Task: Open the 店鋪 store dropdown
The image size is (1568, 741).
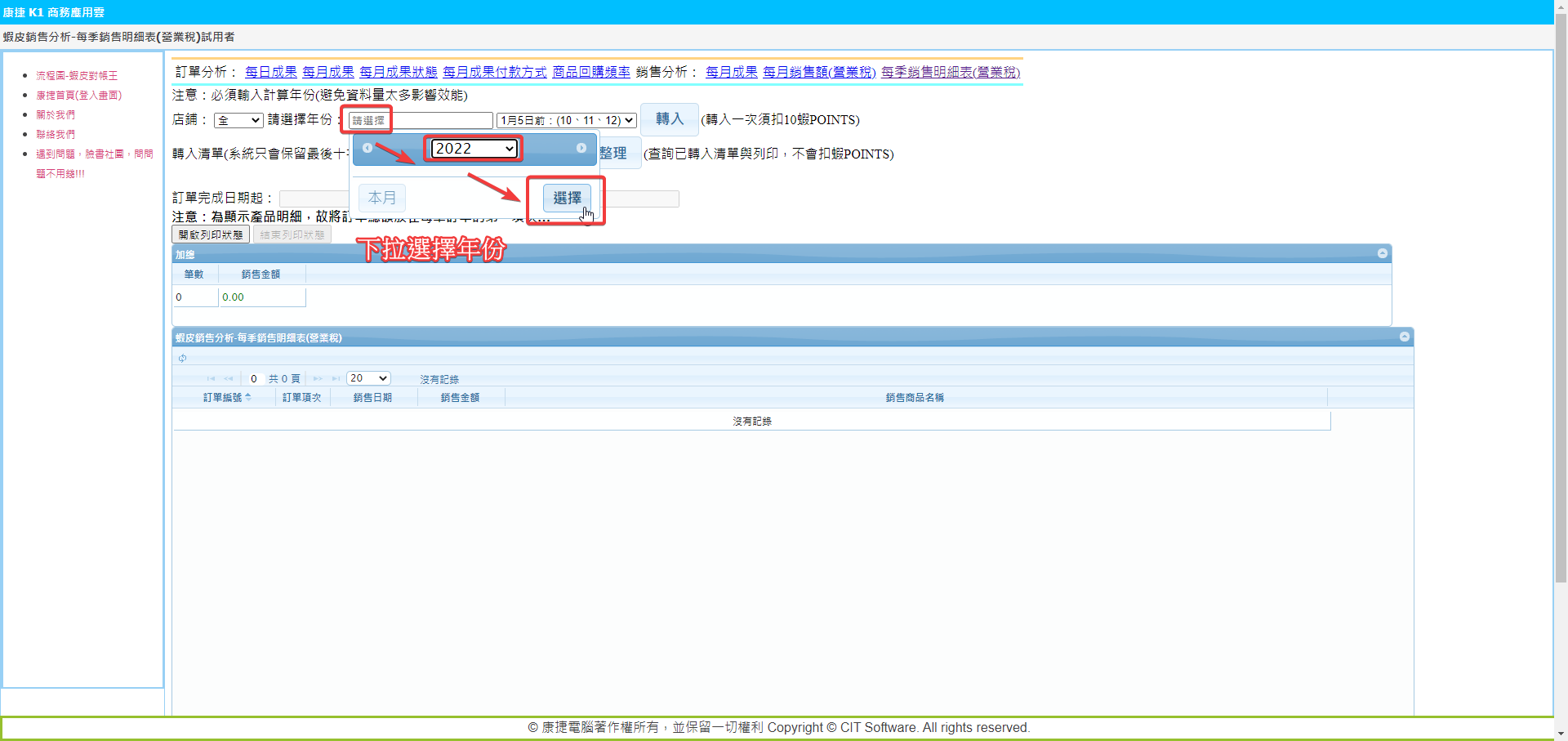Action: pyautogui.click(x=238, y=120)
